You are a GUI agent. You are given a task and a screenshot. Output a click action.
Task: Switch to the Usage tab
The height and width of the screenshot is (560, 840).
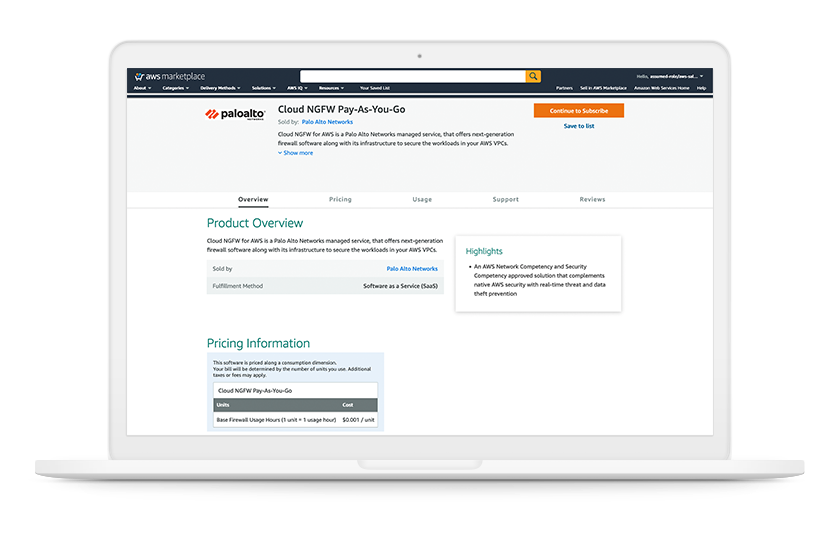coord(422,199)
